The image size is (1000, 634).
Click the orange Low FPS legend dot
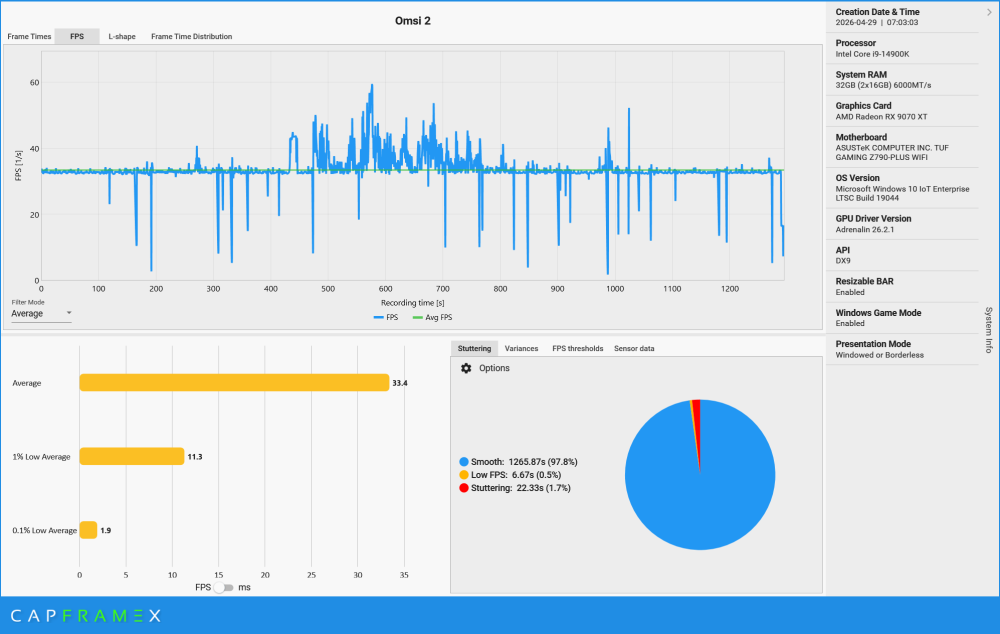coord(464,475)
